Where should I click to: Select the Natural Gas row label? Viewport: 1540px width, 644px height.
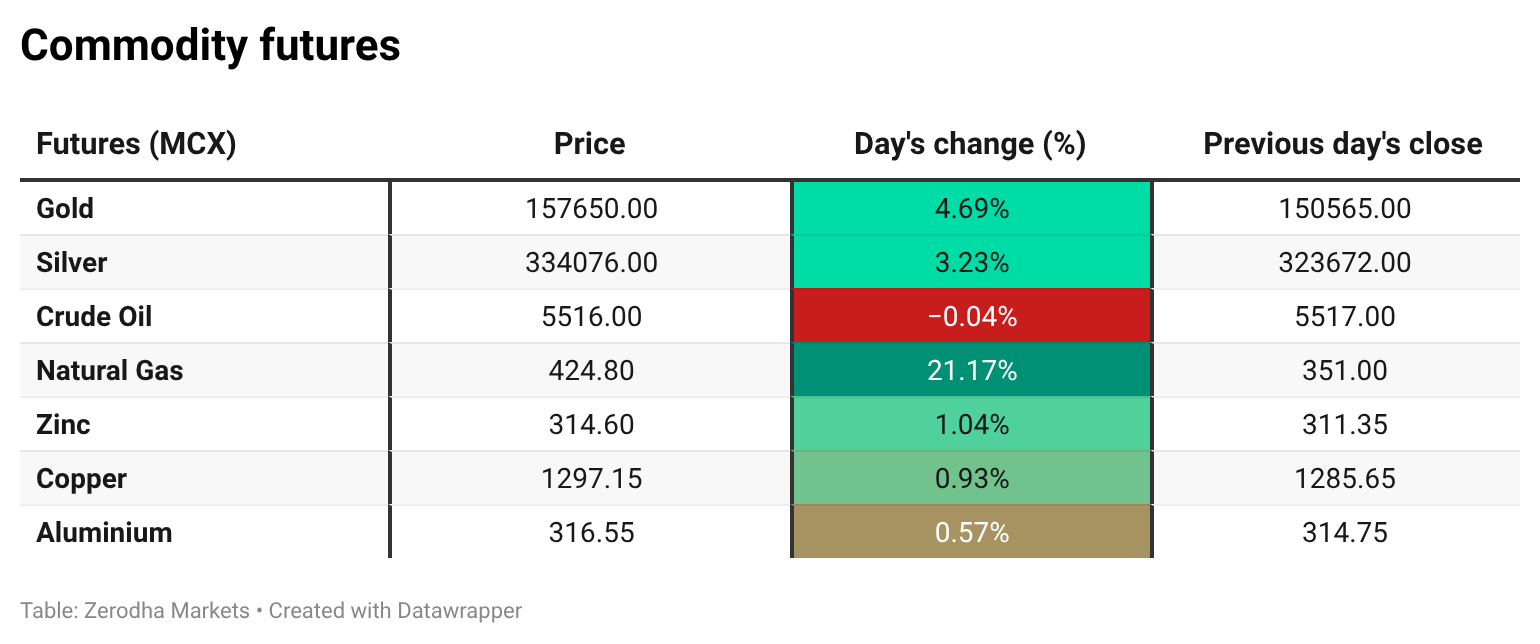[x=110, y=371]
